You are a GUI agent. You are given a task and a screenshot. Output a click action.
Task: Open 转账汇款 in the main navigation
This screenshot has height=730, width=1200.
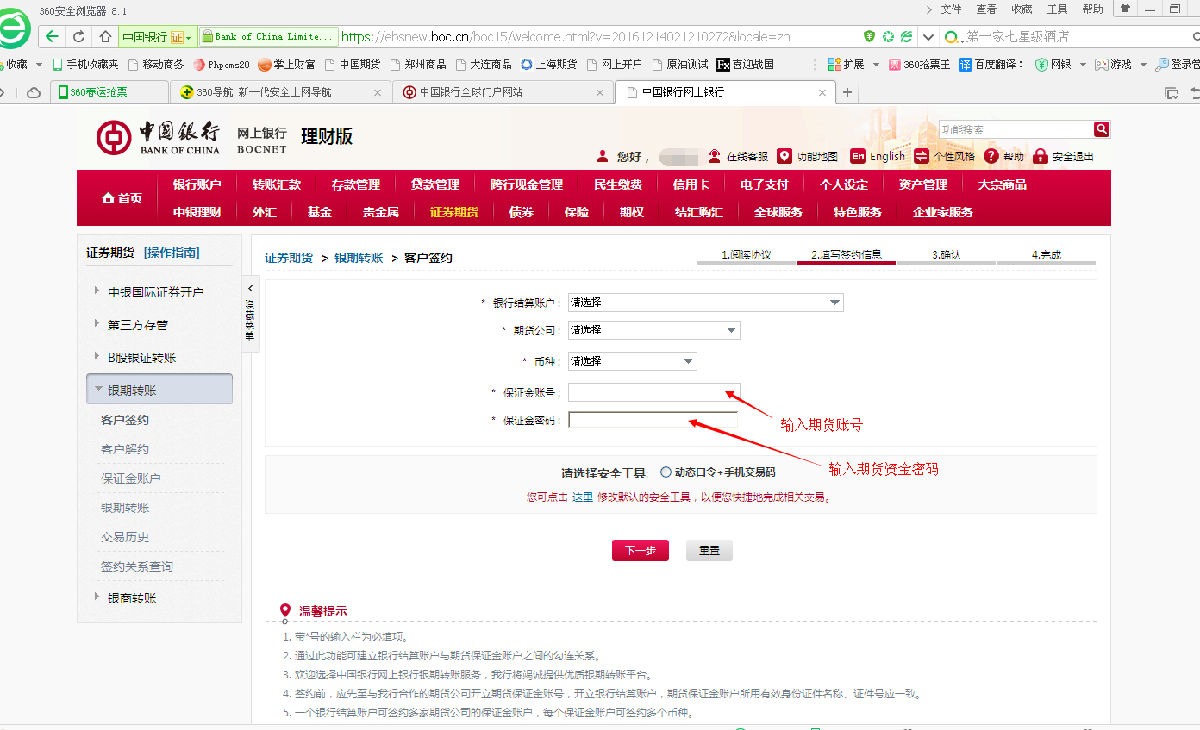tap(276, 184)
